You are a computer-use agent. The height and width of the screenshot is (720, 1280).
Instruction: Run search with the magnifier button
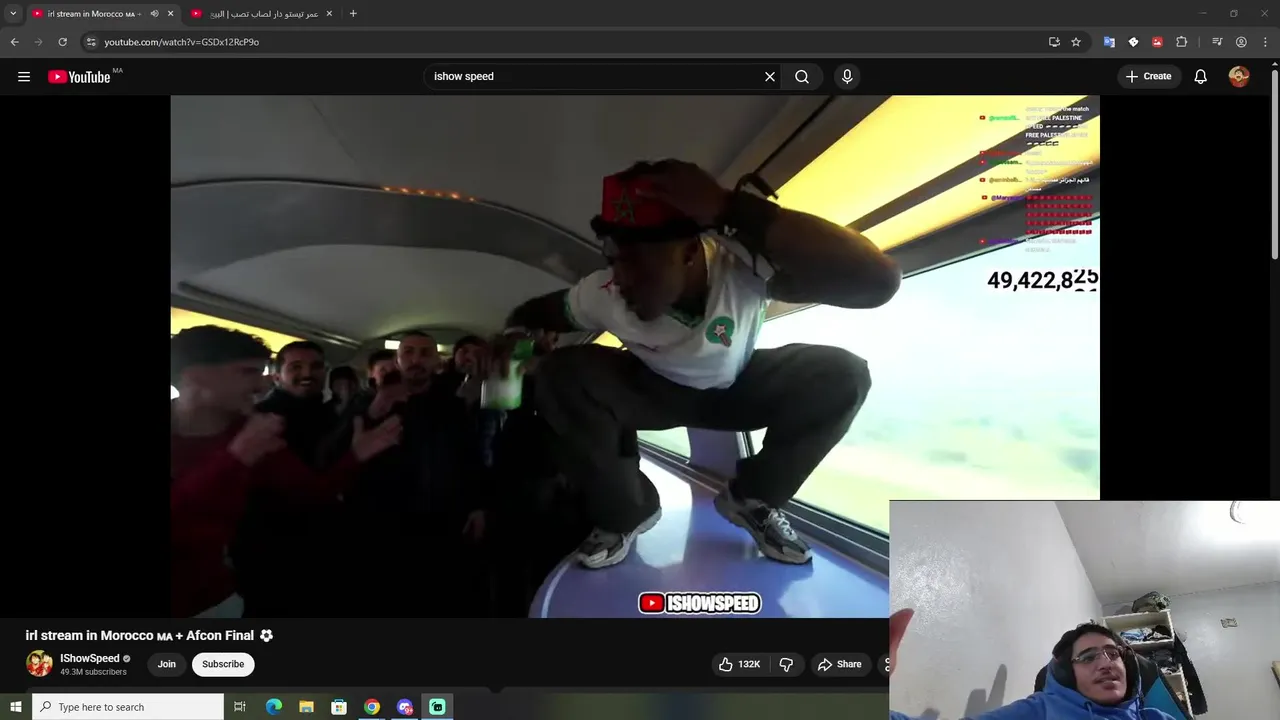pyautogui.click(x=802, y=77)
